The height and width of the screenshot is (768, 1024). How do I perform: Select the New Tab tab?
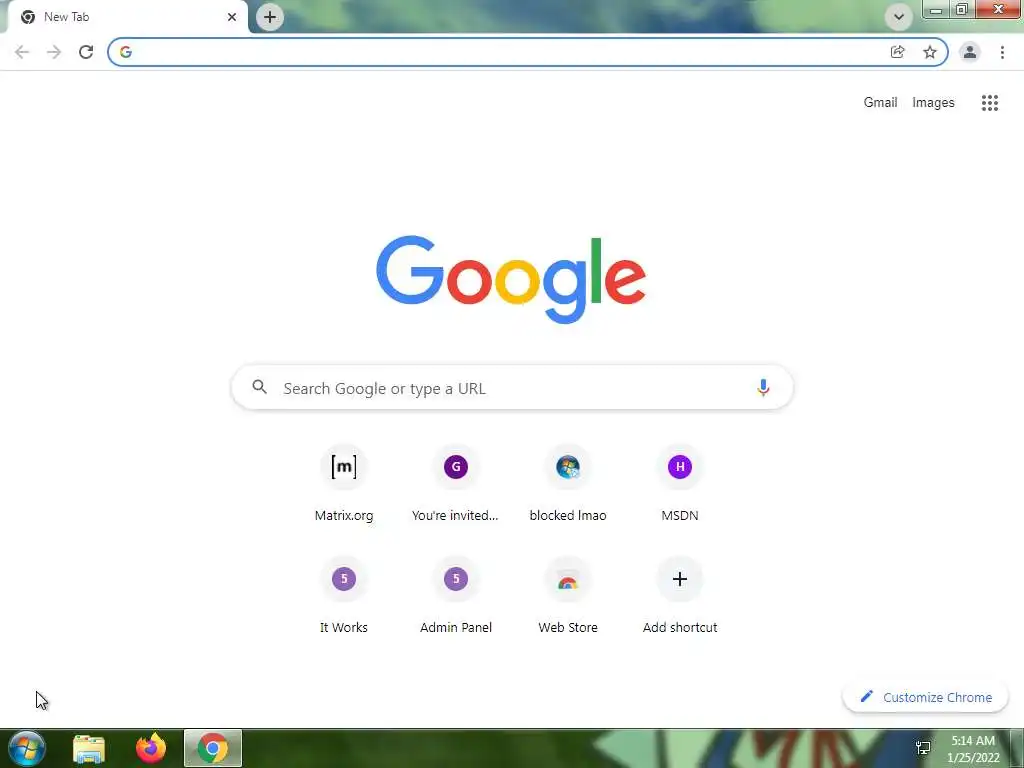point(128,17)
